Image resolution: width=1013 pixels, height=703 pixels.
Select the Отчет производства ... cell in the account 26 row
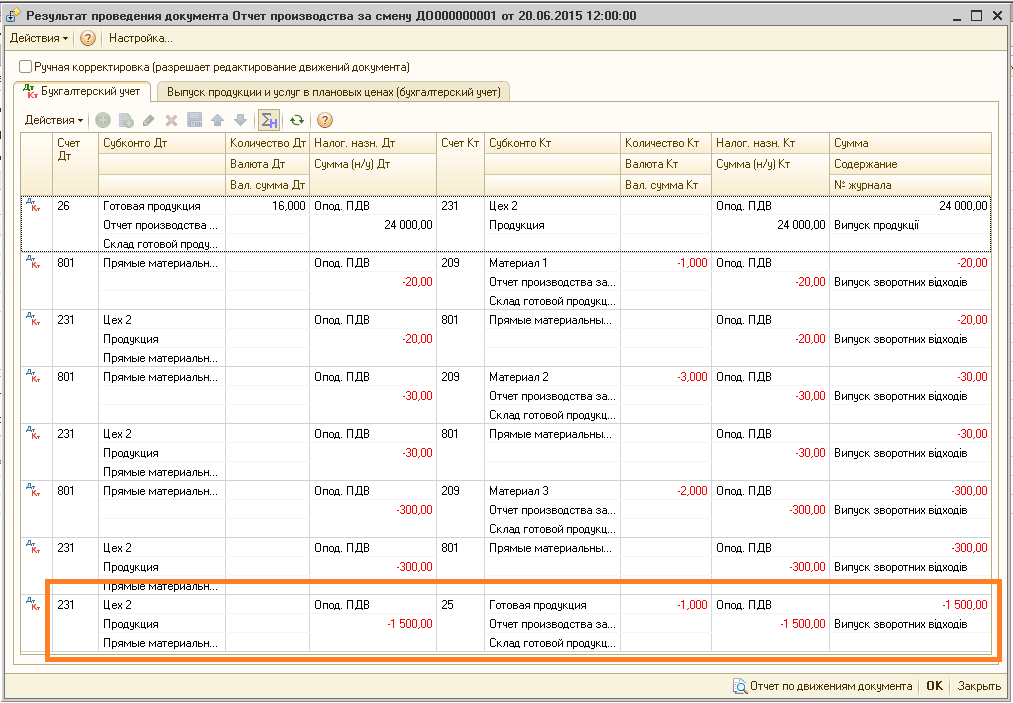162,226
